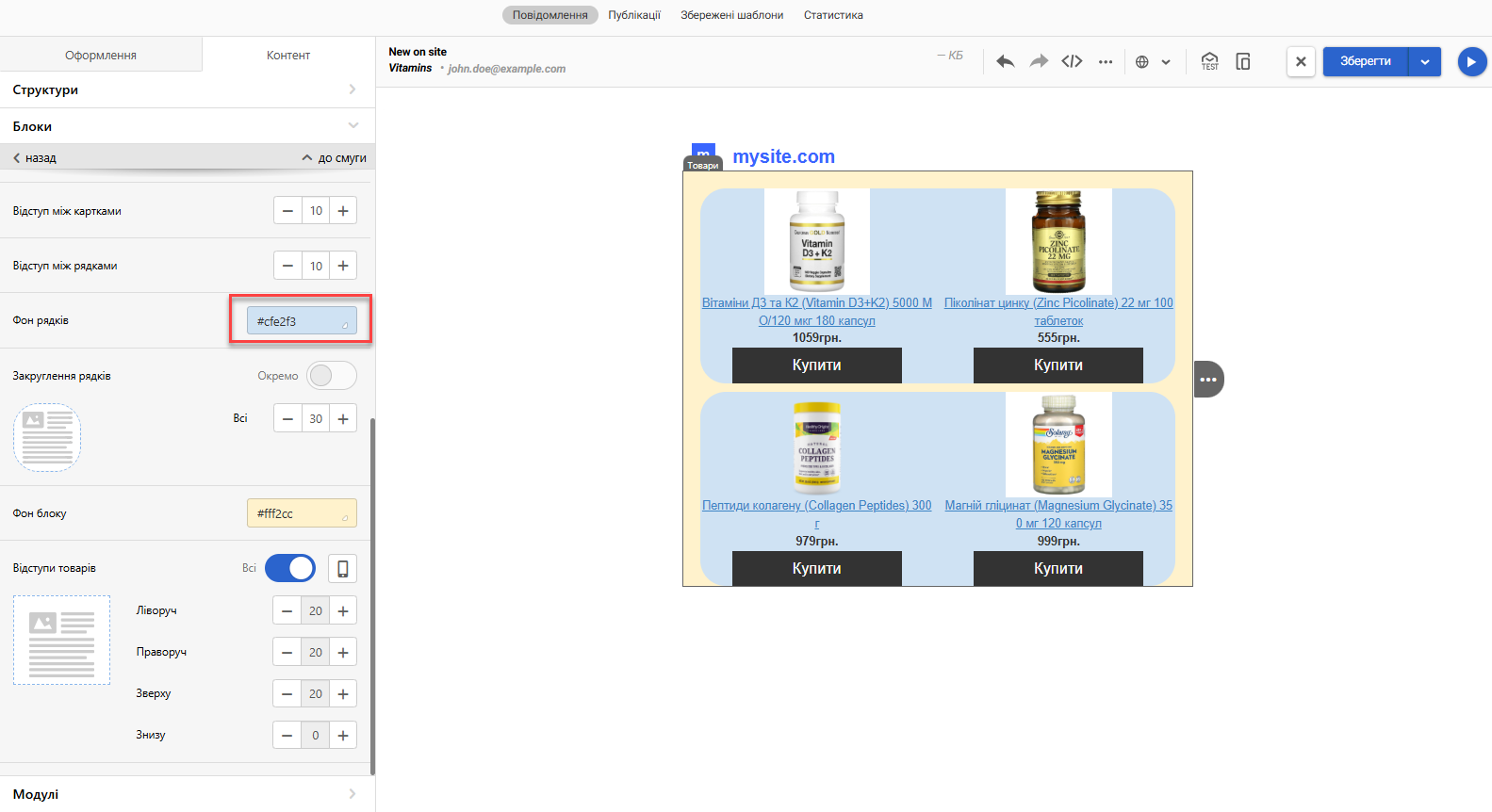
Task: Increase the Зверху padding
Action: coord(343,693)
